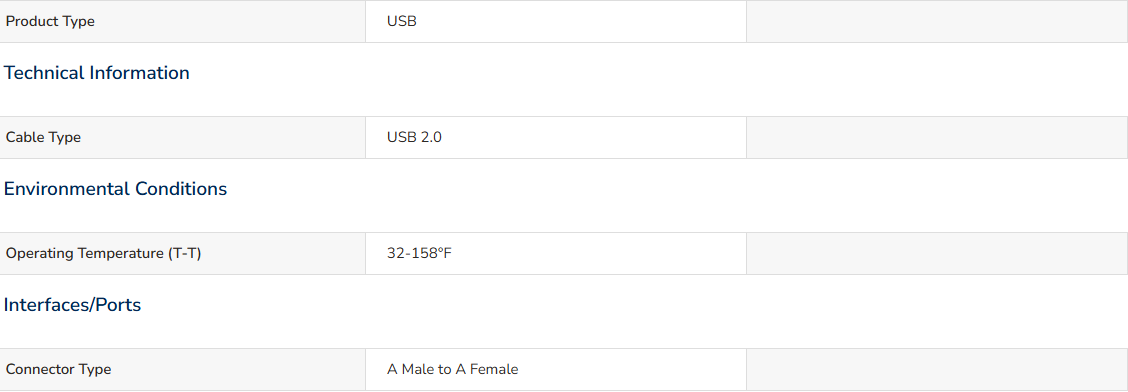1128x392 pixels.
Task: Click empty cell right of USB 2.0
Action: point(937,137)
